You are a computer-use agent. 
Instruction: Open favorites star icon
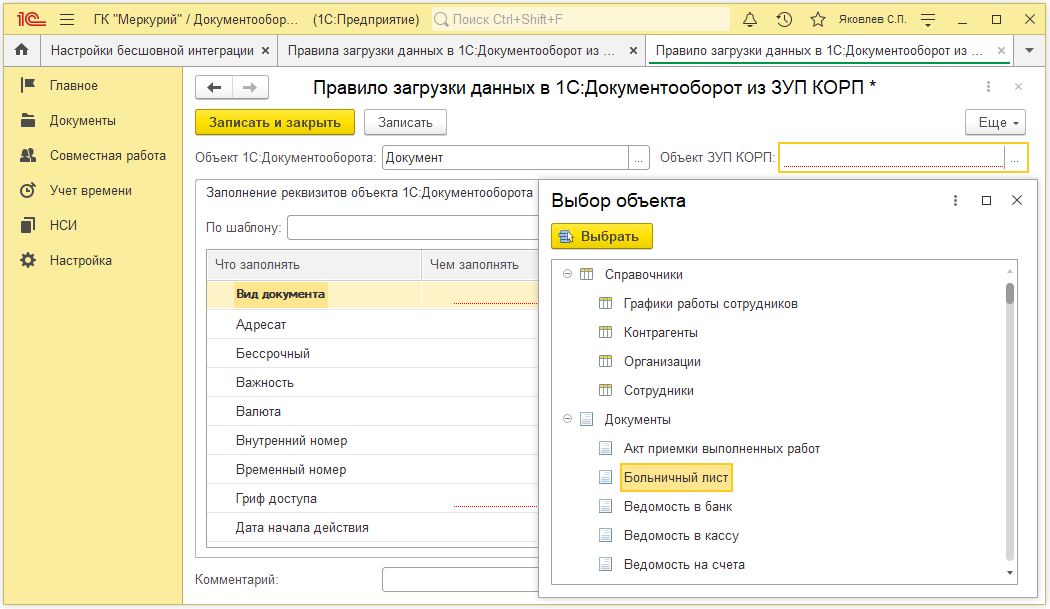click(818, 19)
